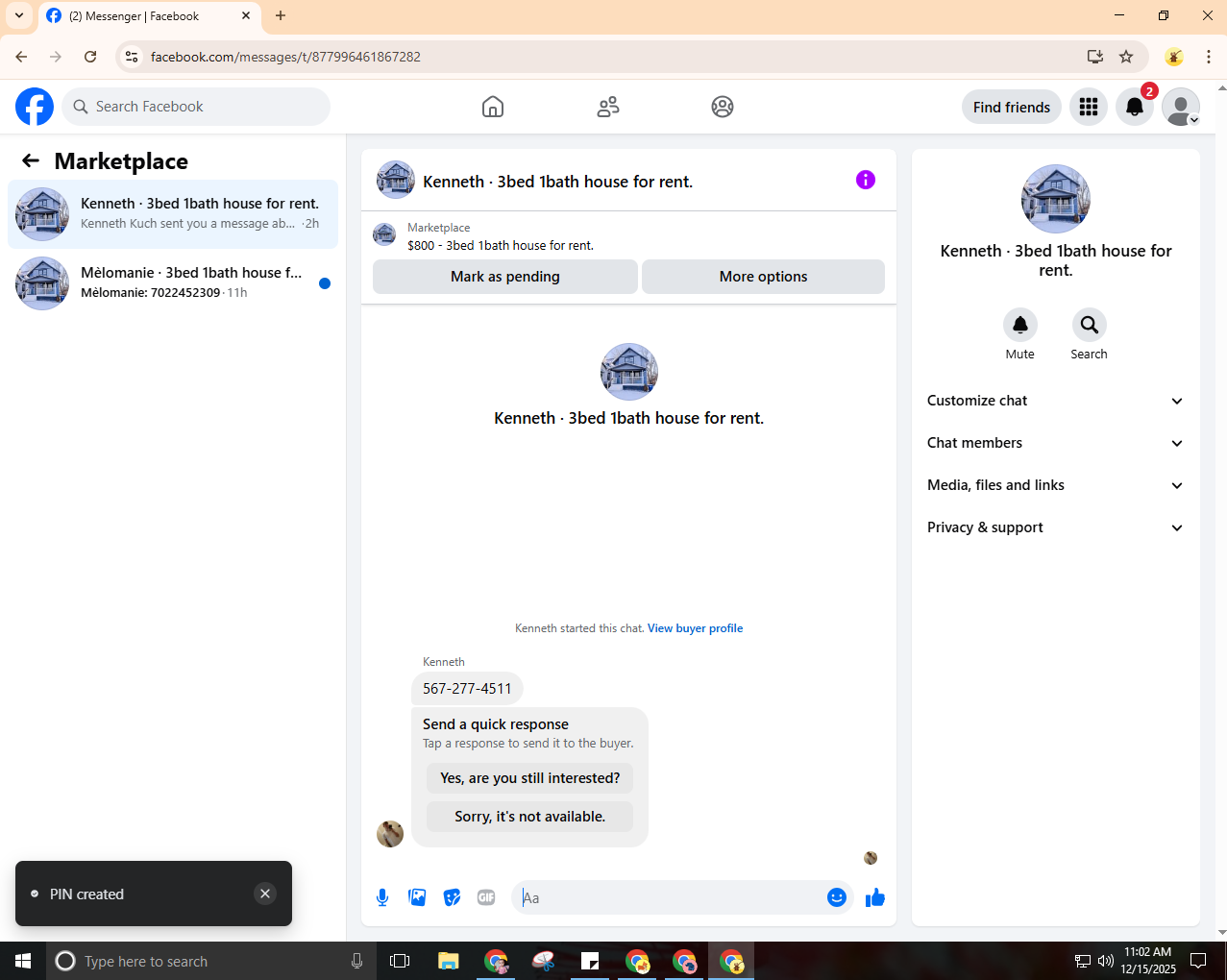Viewport: 1227px width, 980px height.
Task: Close the Messenger browser tab
Action: pyautogui.click(x=246, y=15)
